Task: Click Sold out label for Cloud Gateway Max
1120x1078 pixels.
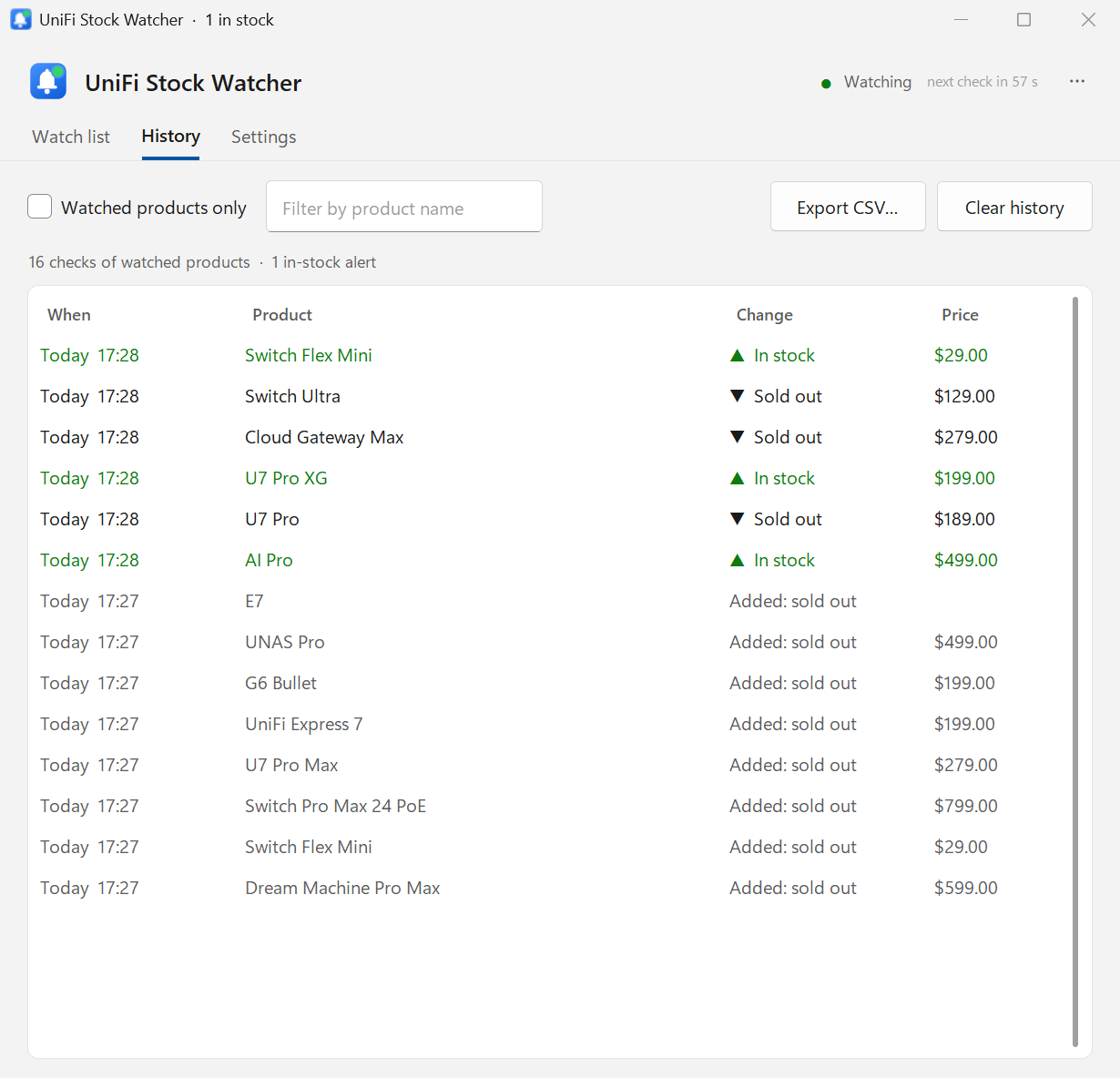Action: [788, 437]
